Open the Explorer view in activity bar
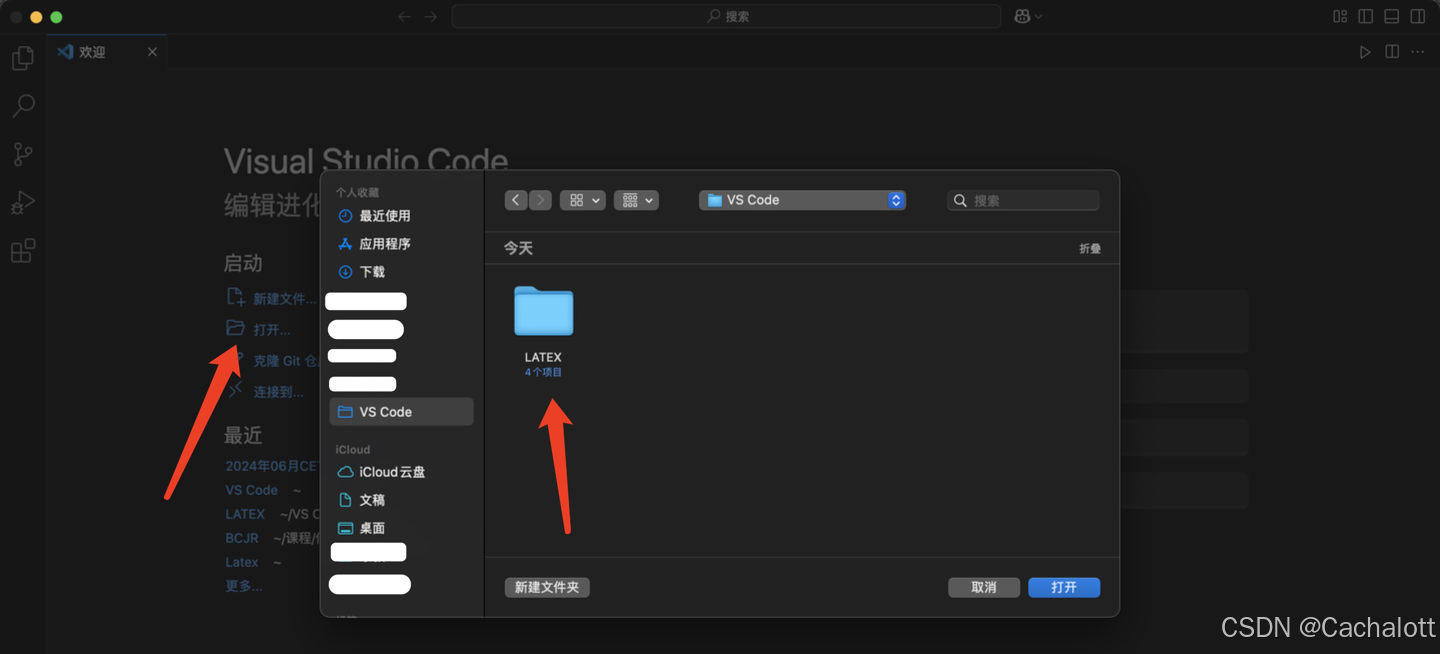The height and width of the screenshot is (654, 1440). tap(22, 59)
